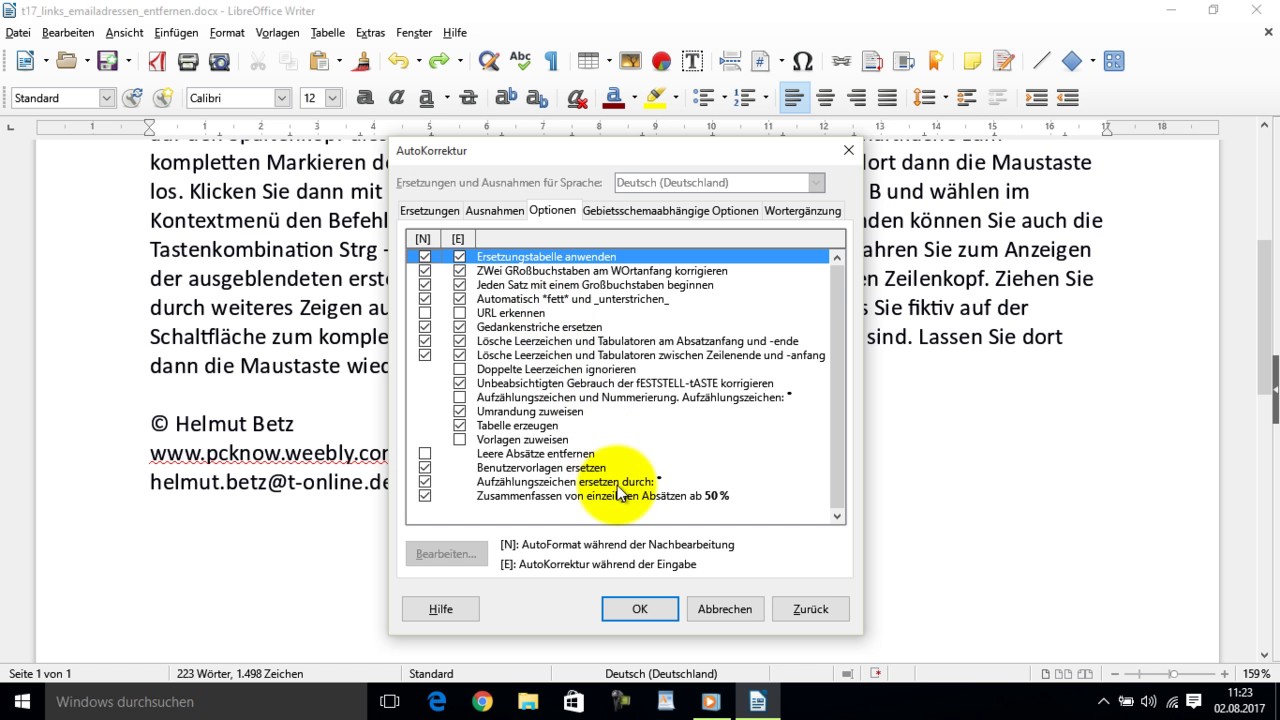Open the Extras menu
Viewport: 1280px width, 720px height.
coord(370,33)
